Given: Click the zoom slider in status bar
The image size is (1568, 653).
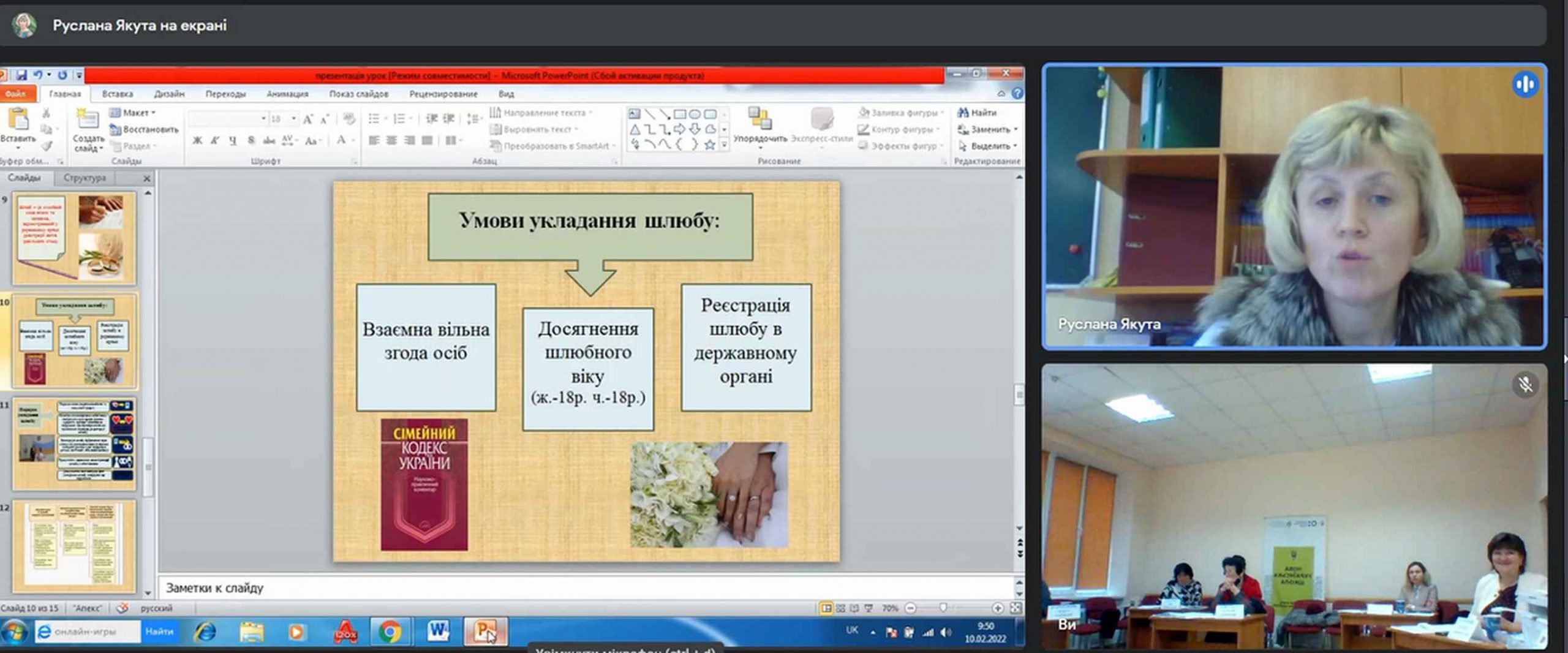Looking at the screenshot, I should click(x=943, y=608).
